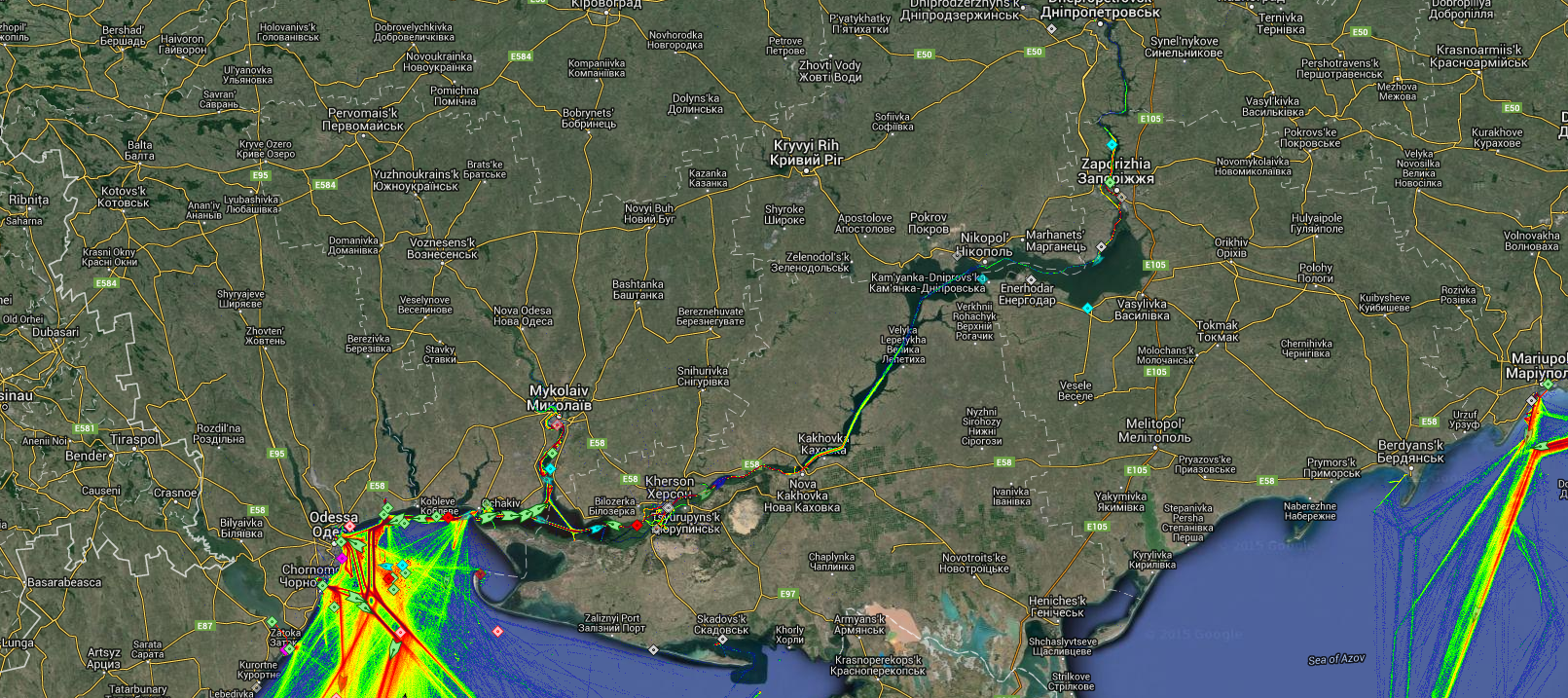
Task: Open the white diamond marker near Marhanets'
Action: tap(1101, 247)
